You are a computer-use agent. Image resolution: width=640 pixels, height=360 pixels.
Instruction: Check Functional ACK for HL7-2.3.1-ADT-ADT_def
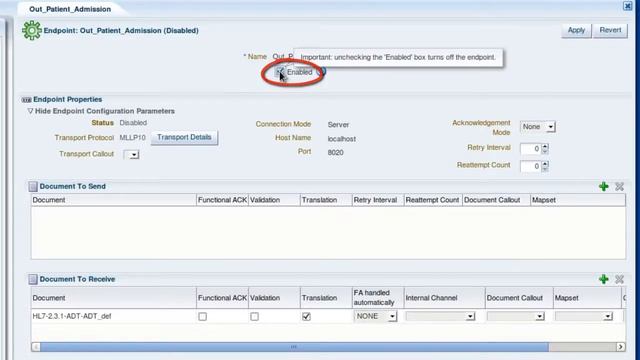tap(202, 316)
